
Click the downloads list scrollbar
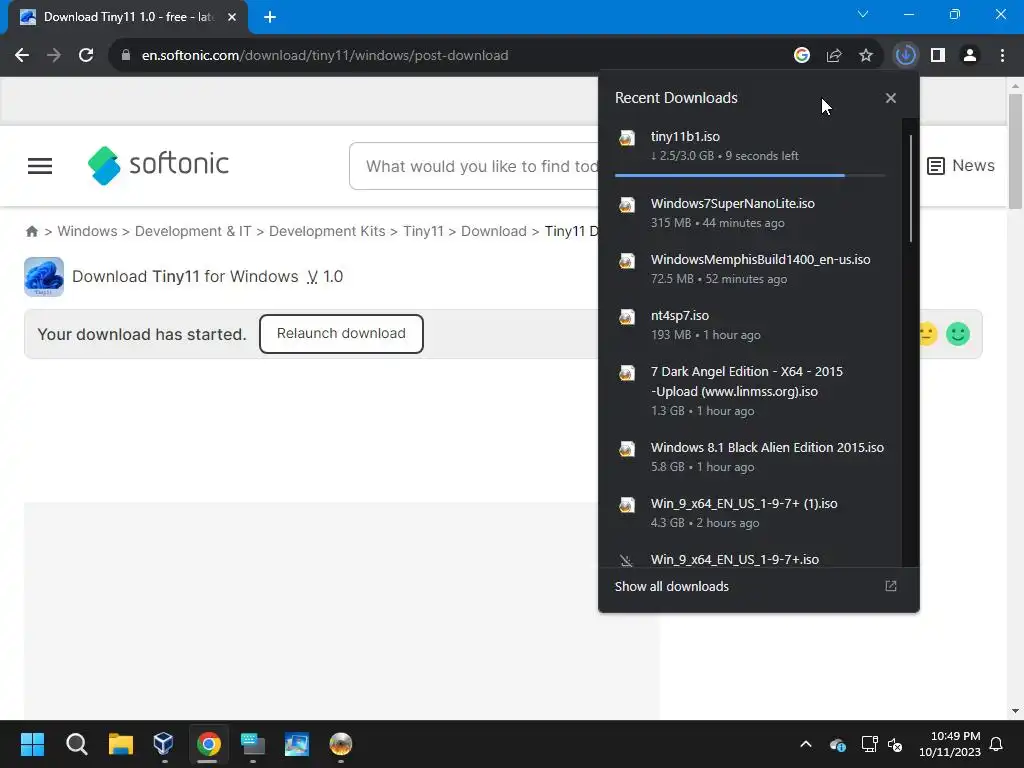910,189
